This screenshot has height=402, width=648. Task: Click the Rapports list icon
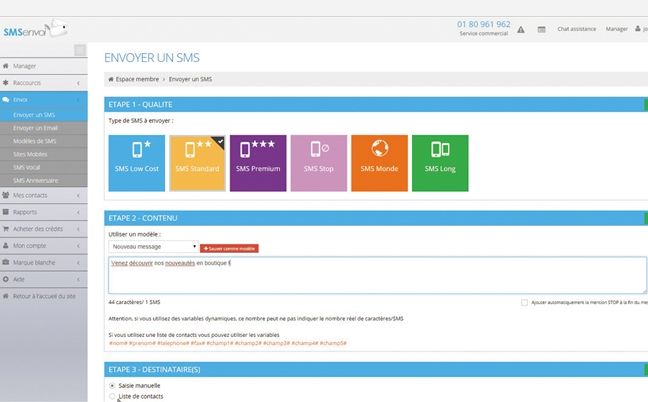coord(5,212)
